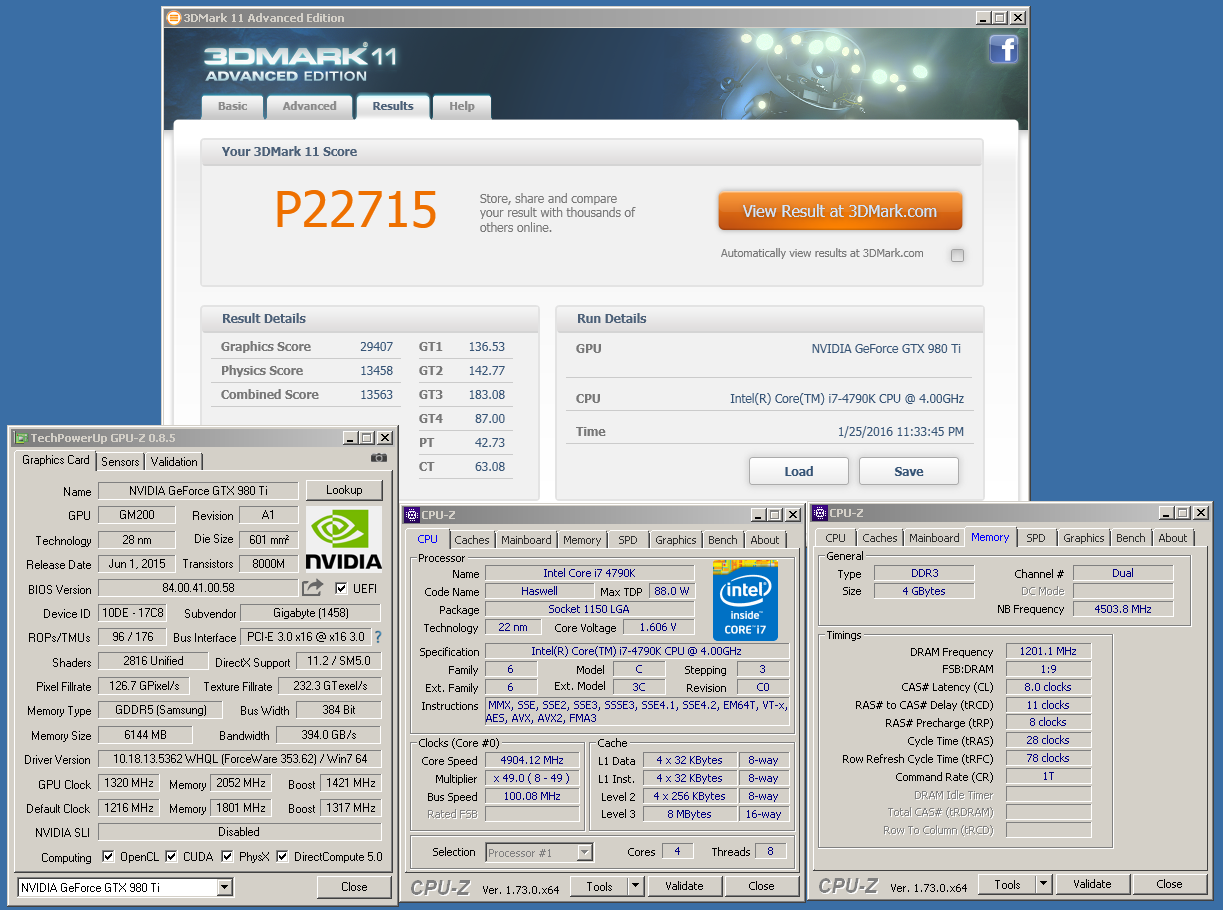Open SPD tab in CPU-Z Memory window
The height and width of the screenshot is (910, 1223).
click(x=1036, y=537)
